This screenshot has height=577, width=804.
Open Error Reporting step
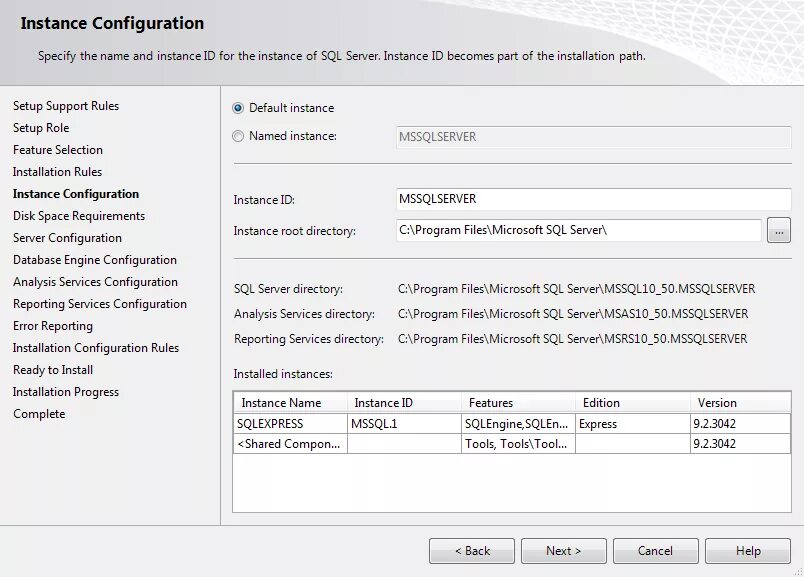53,326
